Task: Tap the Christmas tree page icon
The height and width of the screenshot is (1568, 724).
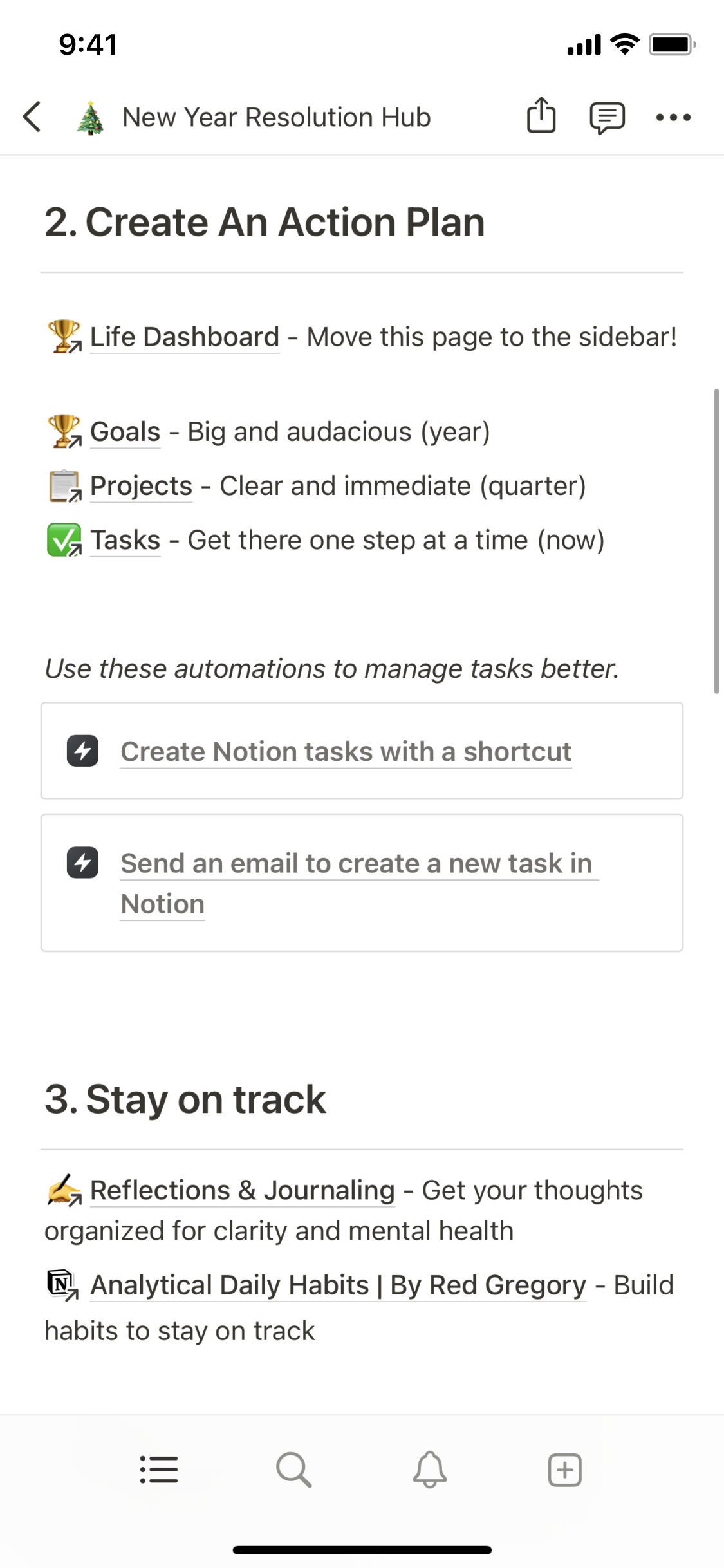Action: [90, 117]
